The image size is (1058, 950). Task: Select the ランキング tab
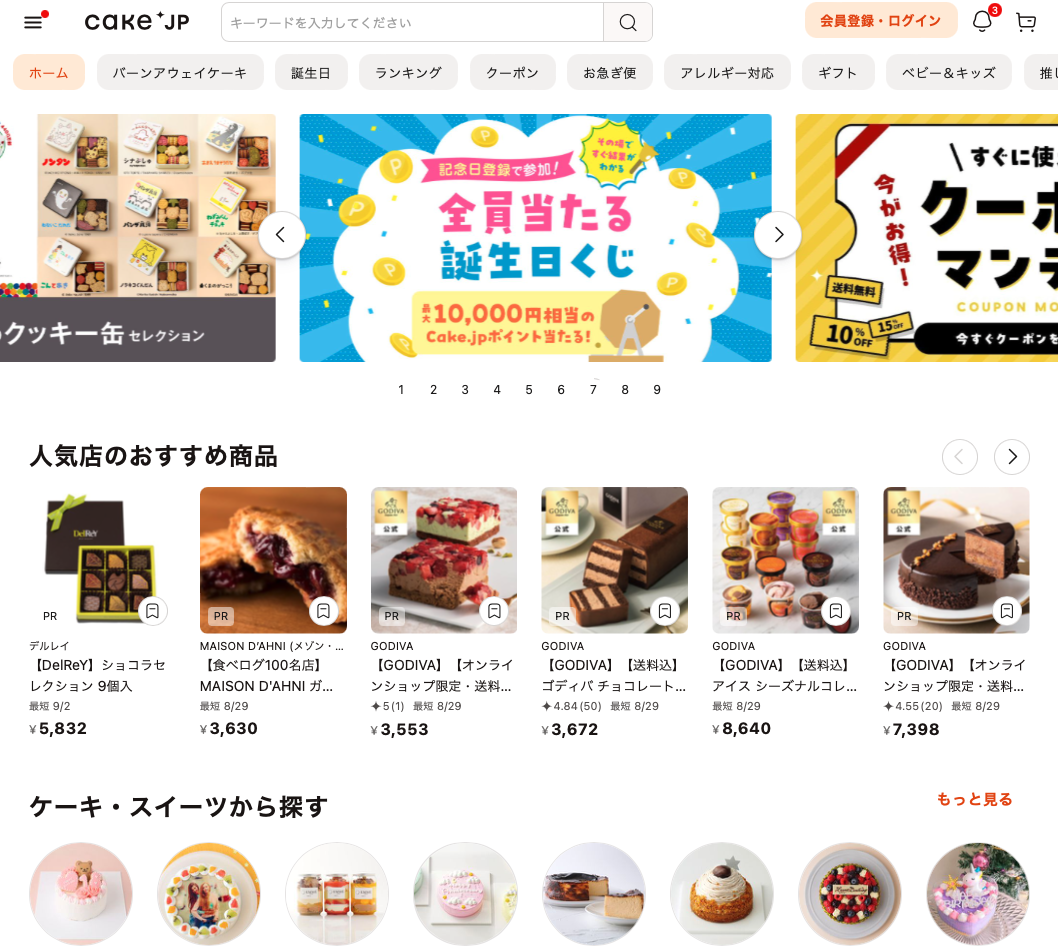tap(408, 72)
